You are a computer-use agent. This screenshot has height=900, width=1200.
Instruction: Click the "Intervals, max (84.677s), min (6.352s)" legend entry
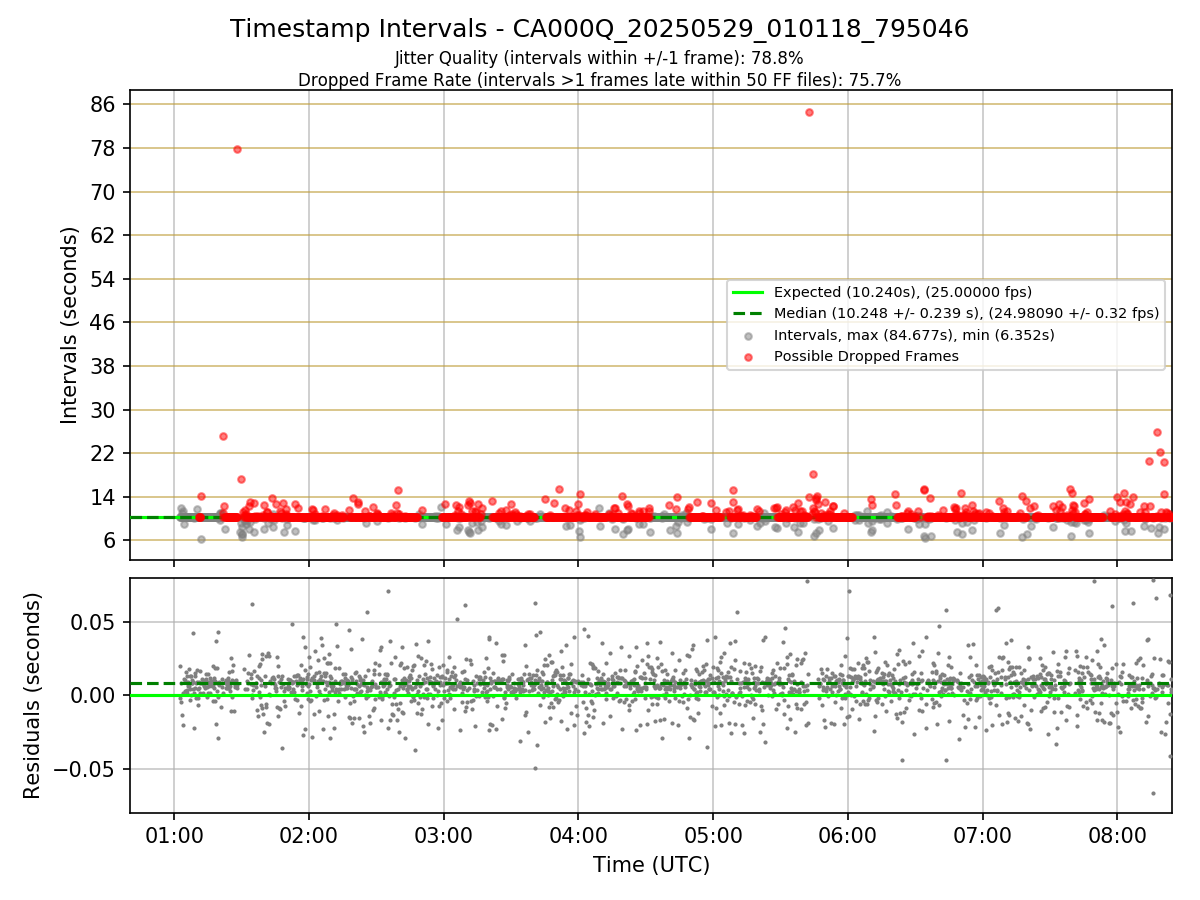click(914, 335)
